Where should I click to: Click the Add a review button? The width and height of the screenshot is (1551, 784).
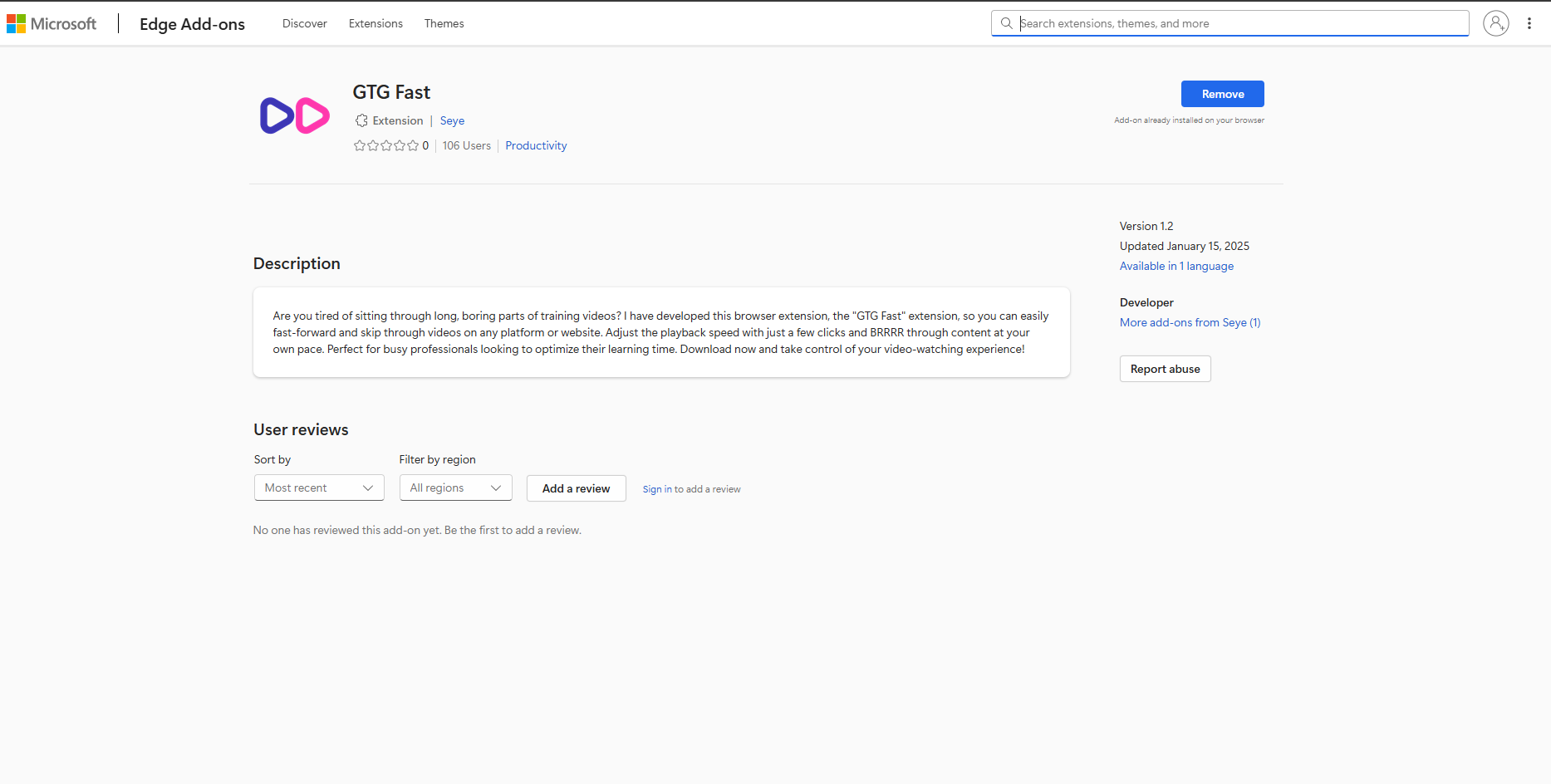coord(576,488)
